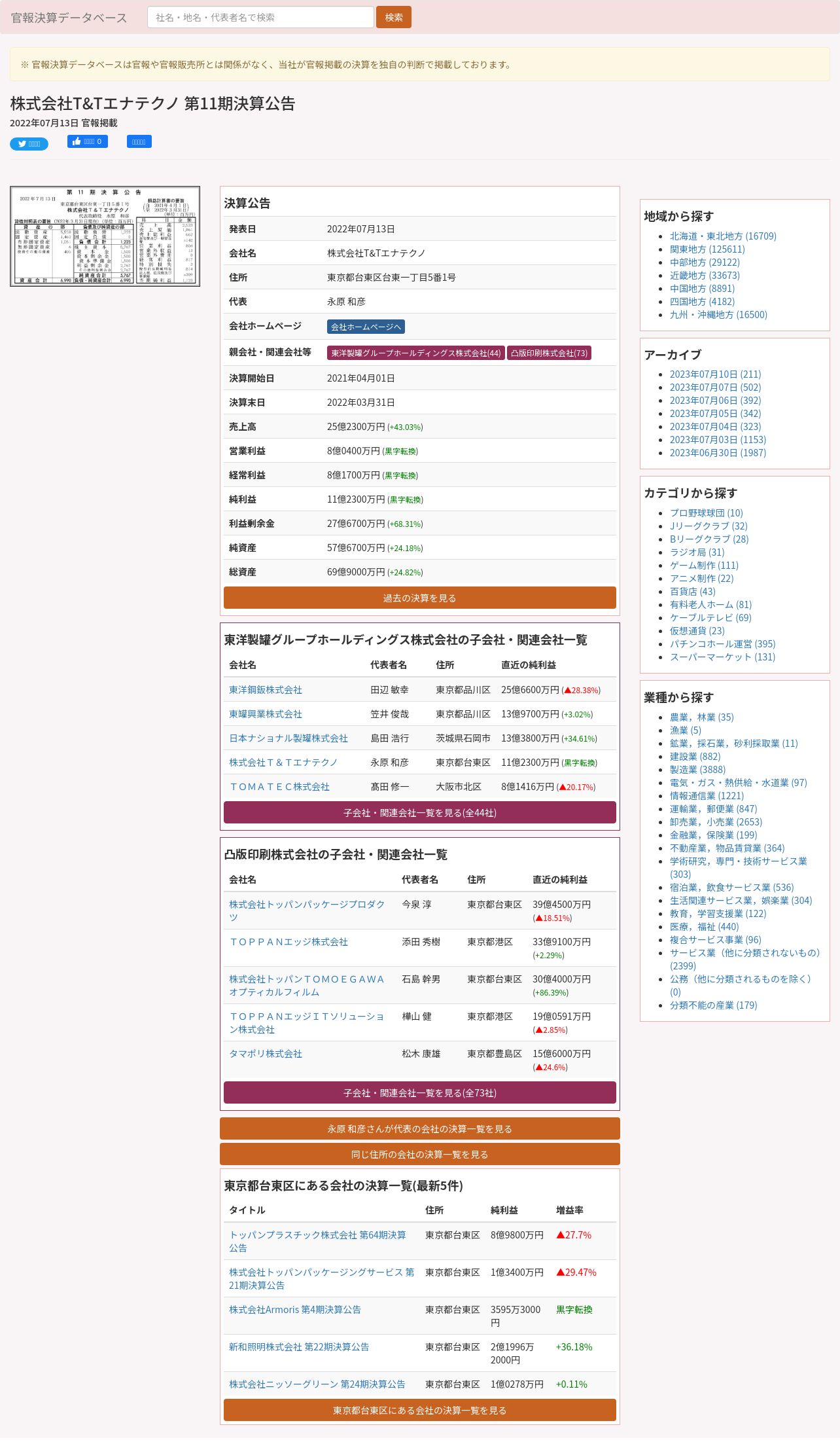Browse 金融業，保険業 (199) industry
The width and height of the screenshot is (840, 1442).
coord(713,835)
